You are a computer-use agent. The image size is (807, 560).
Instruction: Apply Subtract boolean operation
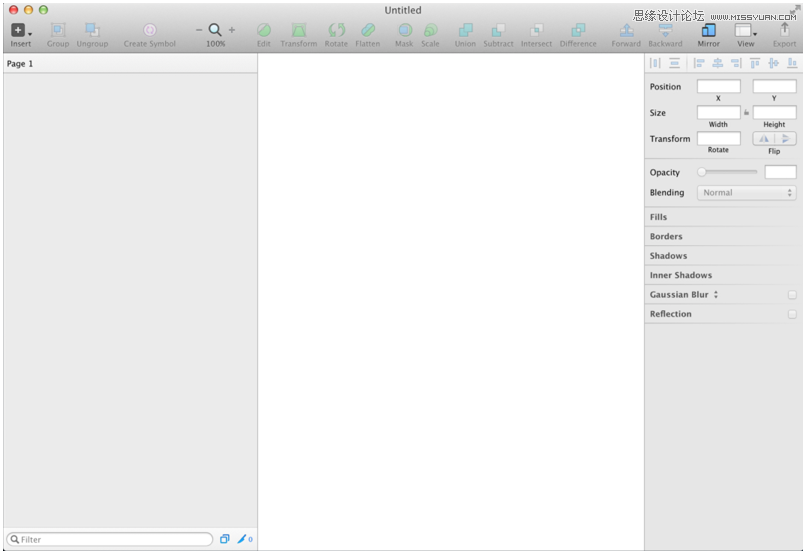point(498,30)
